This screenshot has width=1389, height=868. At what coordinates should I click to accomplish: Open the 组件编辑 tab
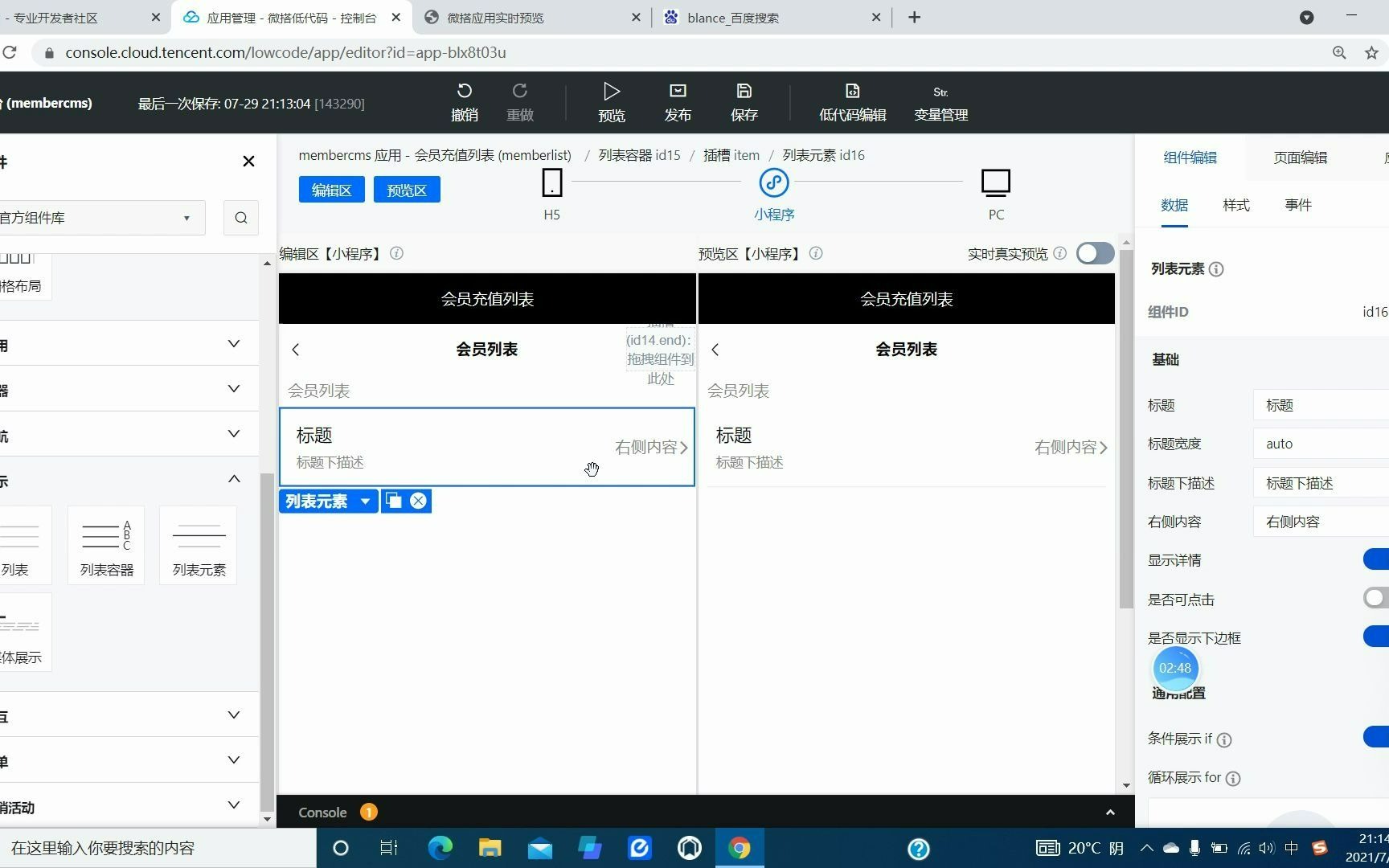pos(1190,158)
